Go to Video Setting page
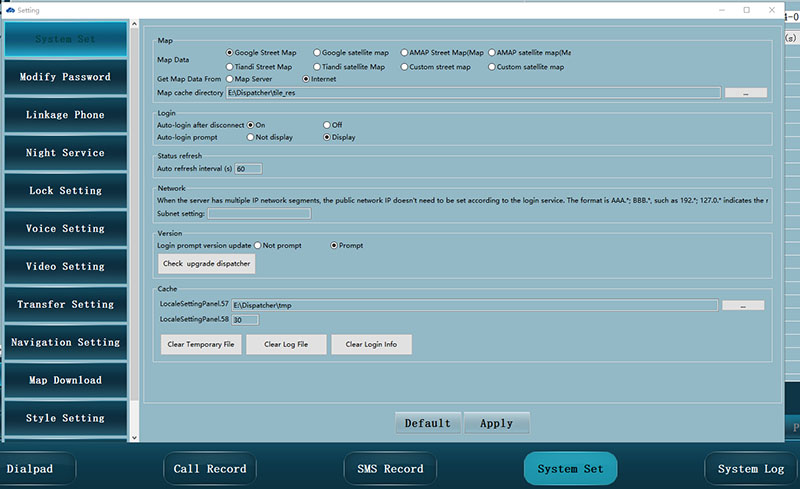The image size is (800, 489). click(65, 266)
